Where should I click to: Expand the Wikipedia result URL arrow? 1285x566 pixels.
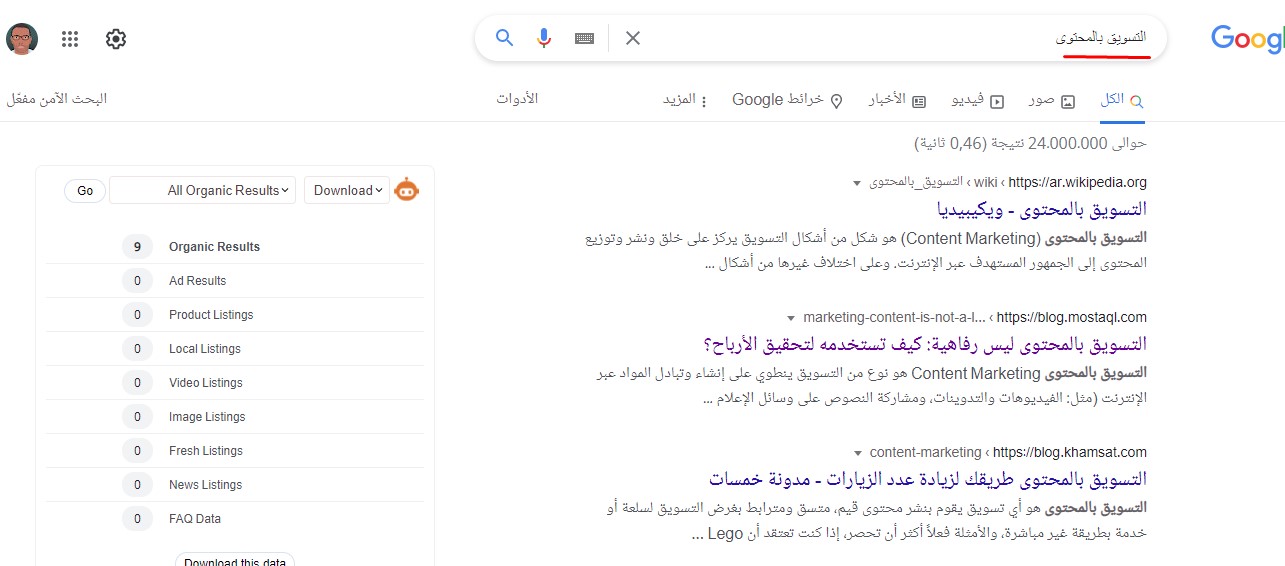(x=857, y=183)
